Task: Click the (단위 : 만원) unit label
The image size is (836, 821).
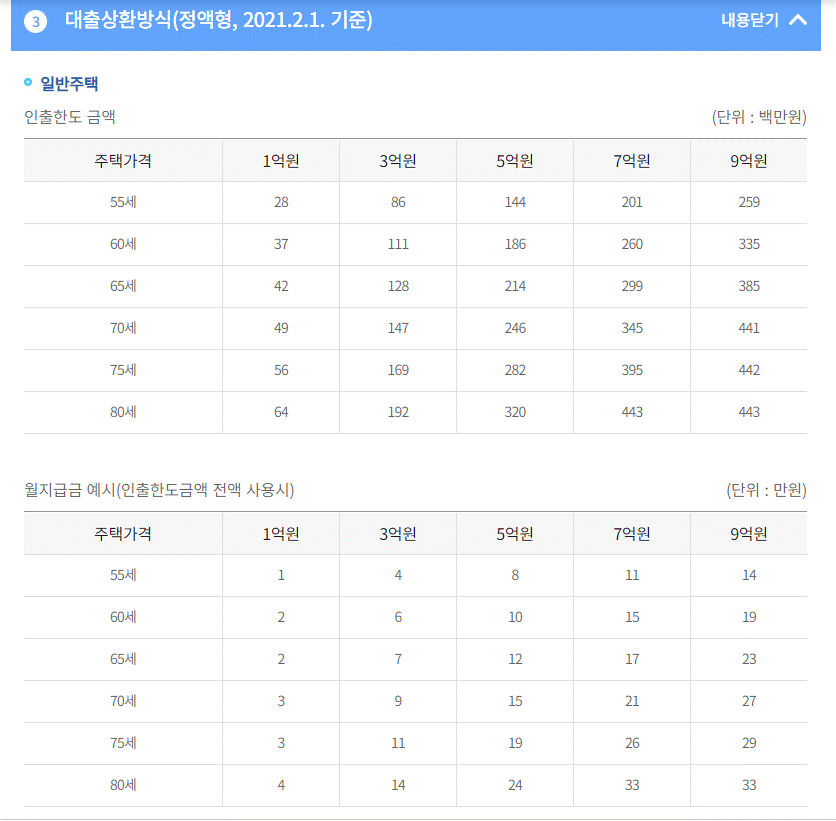Action: [x=766, y=490]
